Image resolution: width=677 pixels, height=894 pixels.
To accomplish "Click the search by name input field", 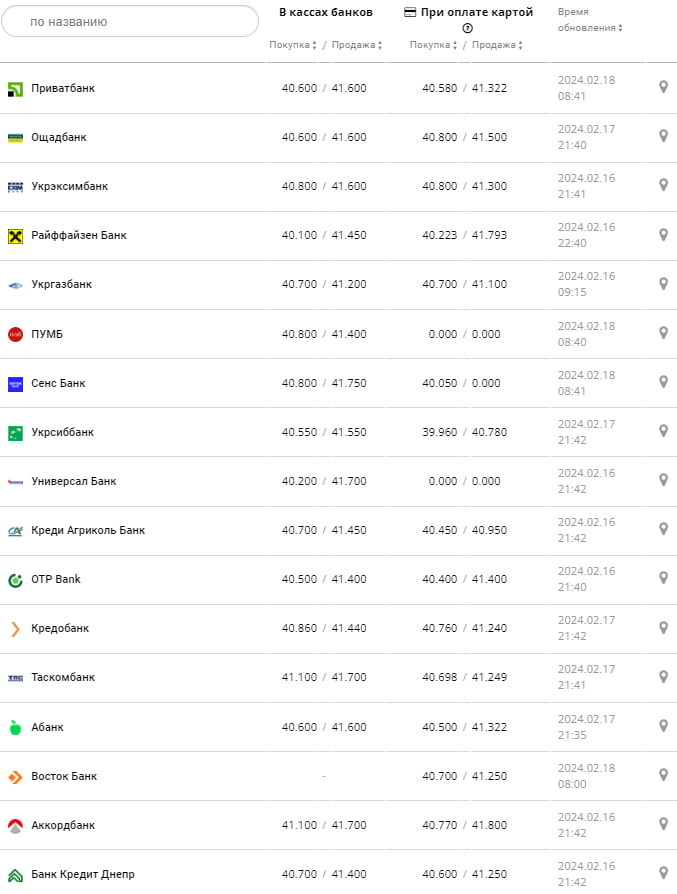I will click(130, 21).
